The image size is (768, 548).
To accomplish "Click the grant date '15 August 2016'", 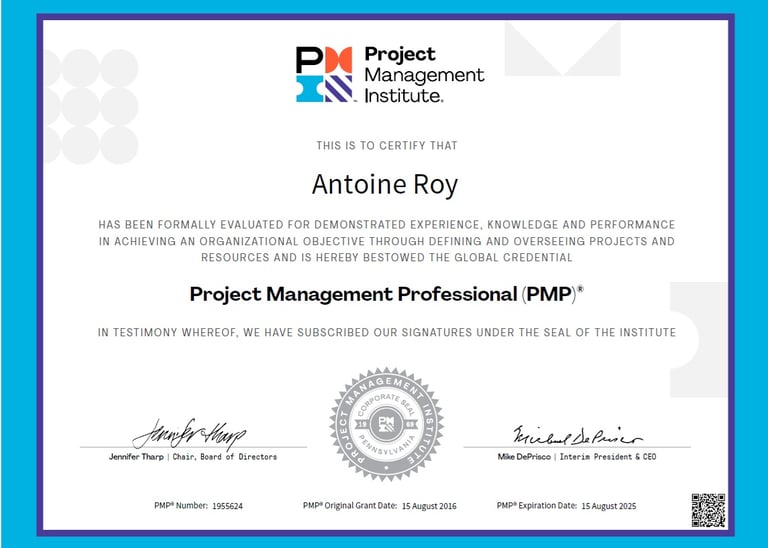I will click(429, 506).
